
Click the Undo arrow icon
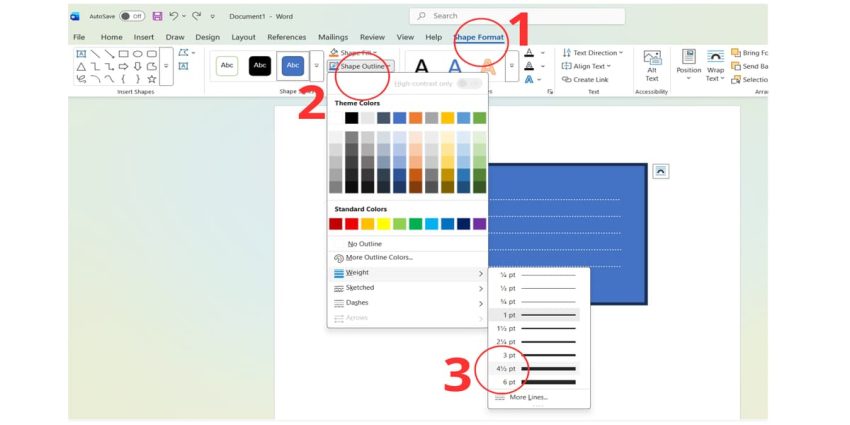tap(174, 16)
